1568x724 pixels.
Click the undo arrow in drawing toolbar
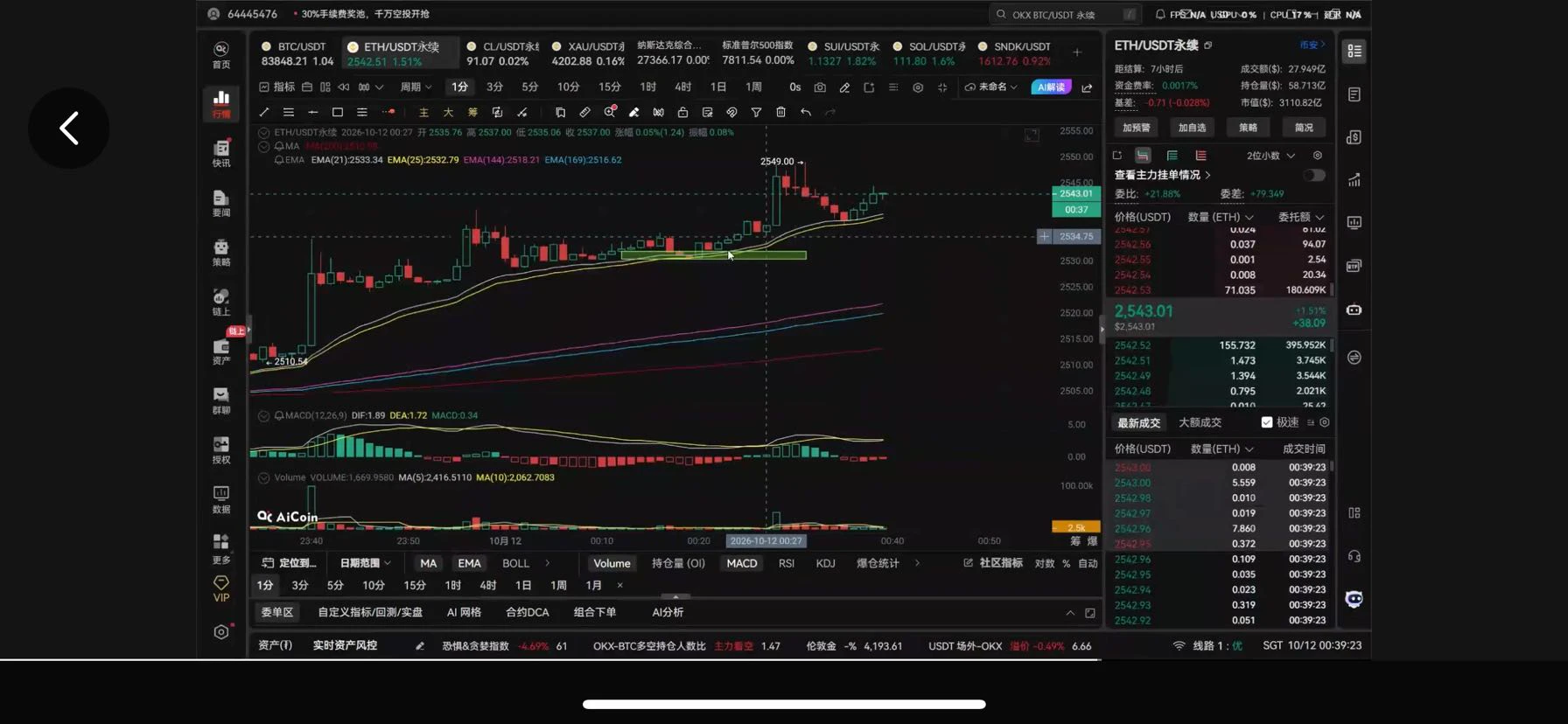(806, 112)
